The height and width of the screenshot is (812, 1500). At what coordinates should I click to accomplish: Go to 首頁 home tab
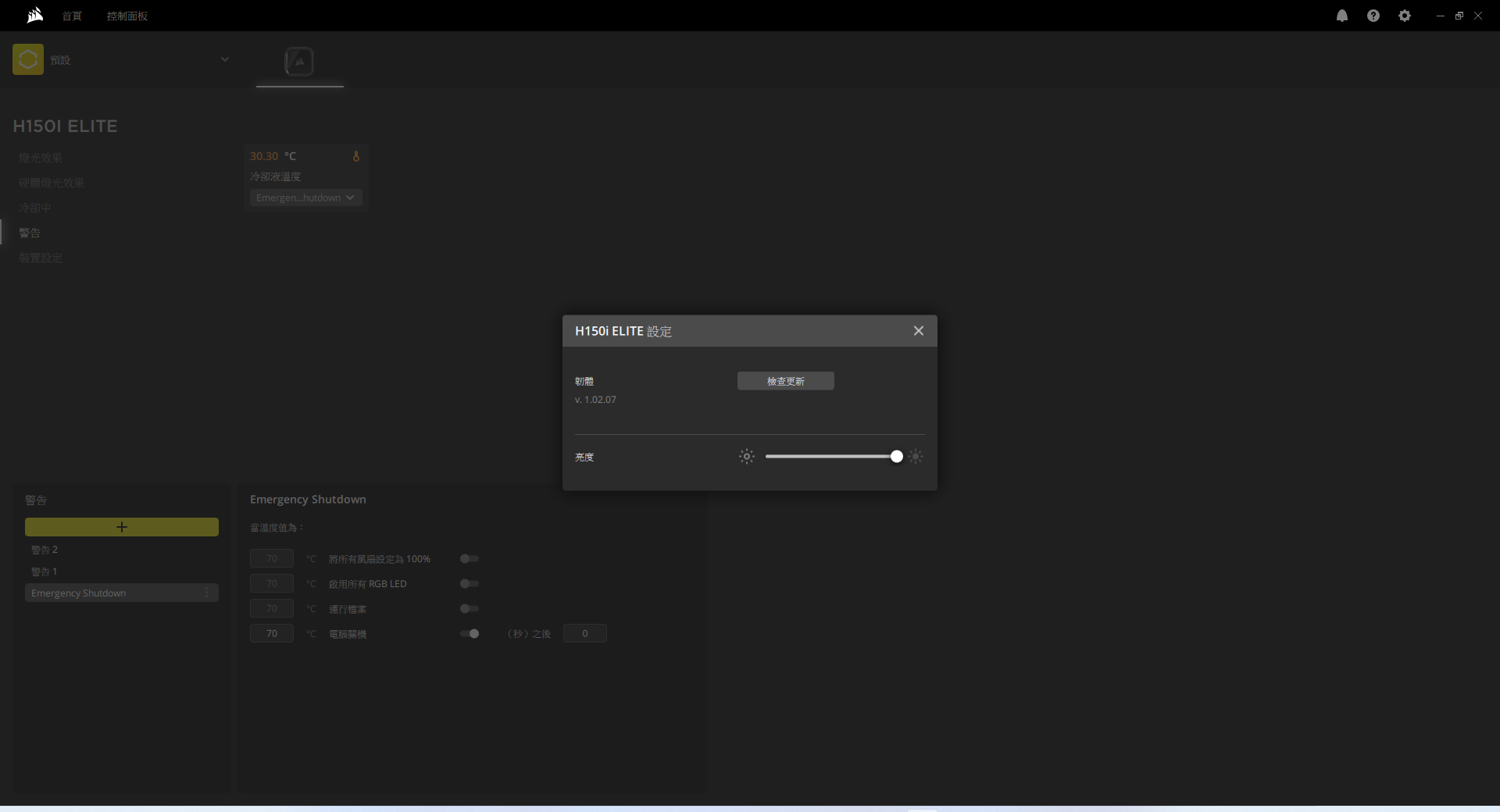72,16
